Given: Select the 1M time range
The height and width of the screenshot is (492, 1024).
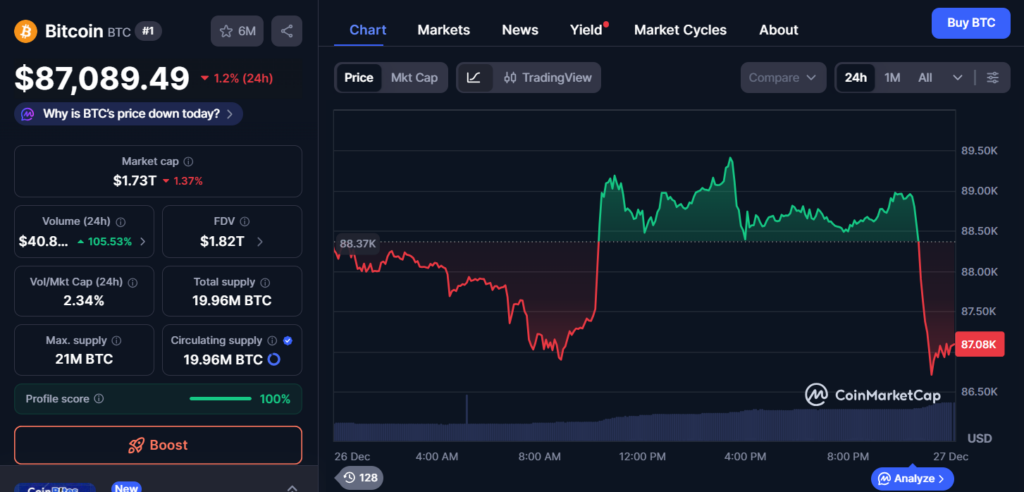Looking at the screenshot, I should pyautogui.click(x=892, y=78).
